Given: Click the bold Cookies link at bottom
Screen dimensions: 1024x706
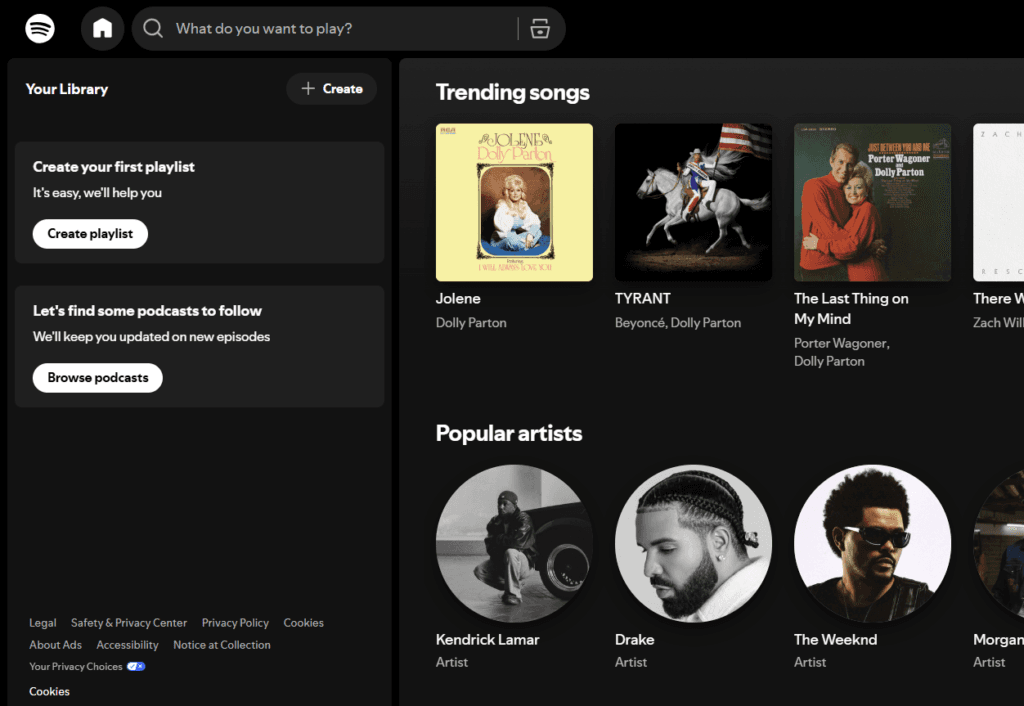Looking at the screenshot, I should coord(49,691).
